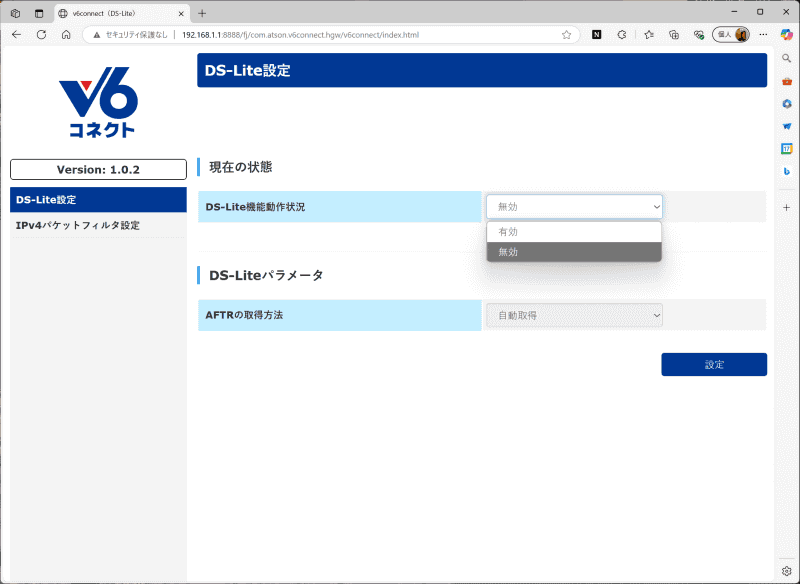Click the browser page refresh icon
800x584 pixels.
[x=40, y=34]
